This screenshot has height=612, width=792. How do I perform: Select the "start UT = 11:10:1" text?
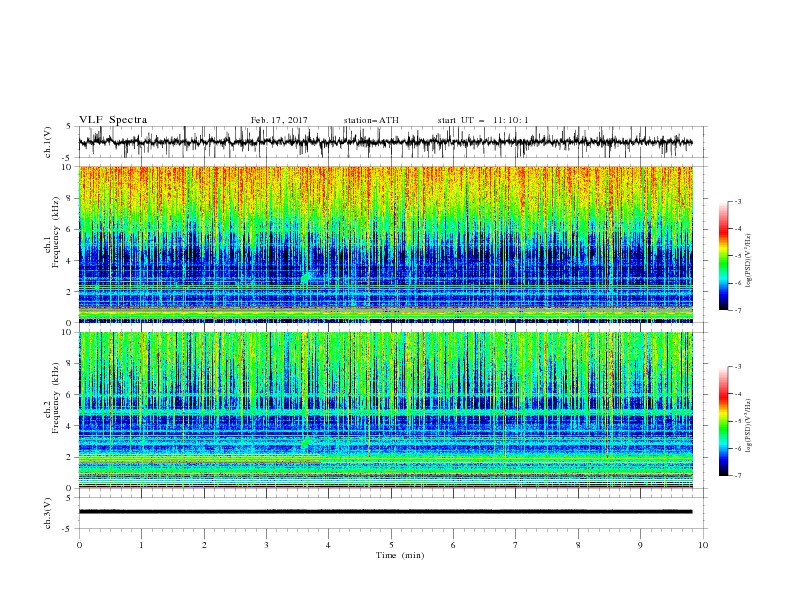point(483,120)
